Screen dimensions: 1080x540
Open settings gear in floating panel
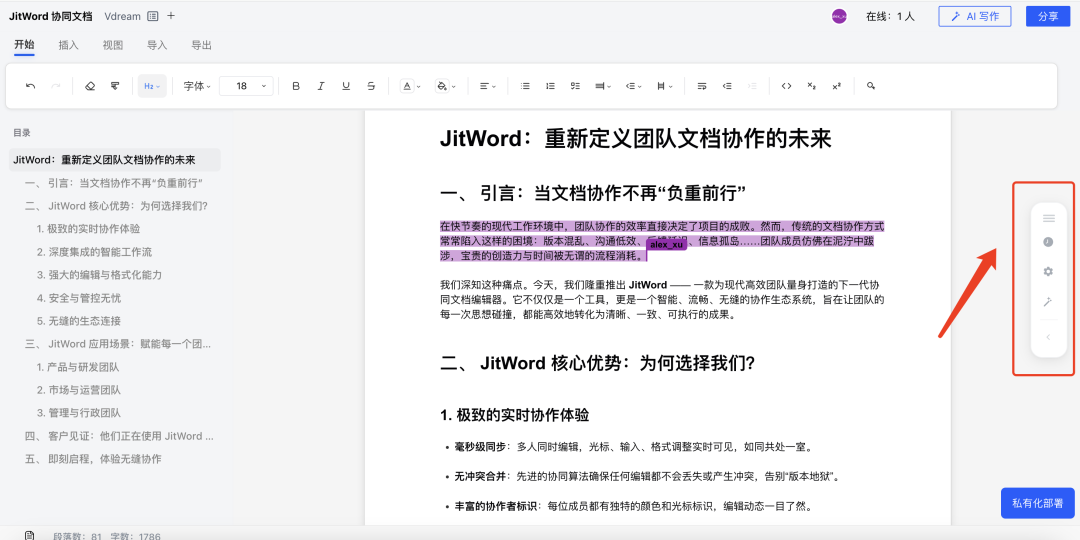1048,271
